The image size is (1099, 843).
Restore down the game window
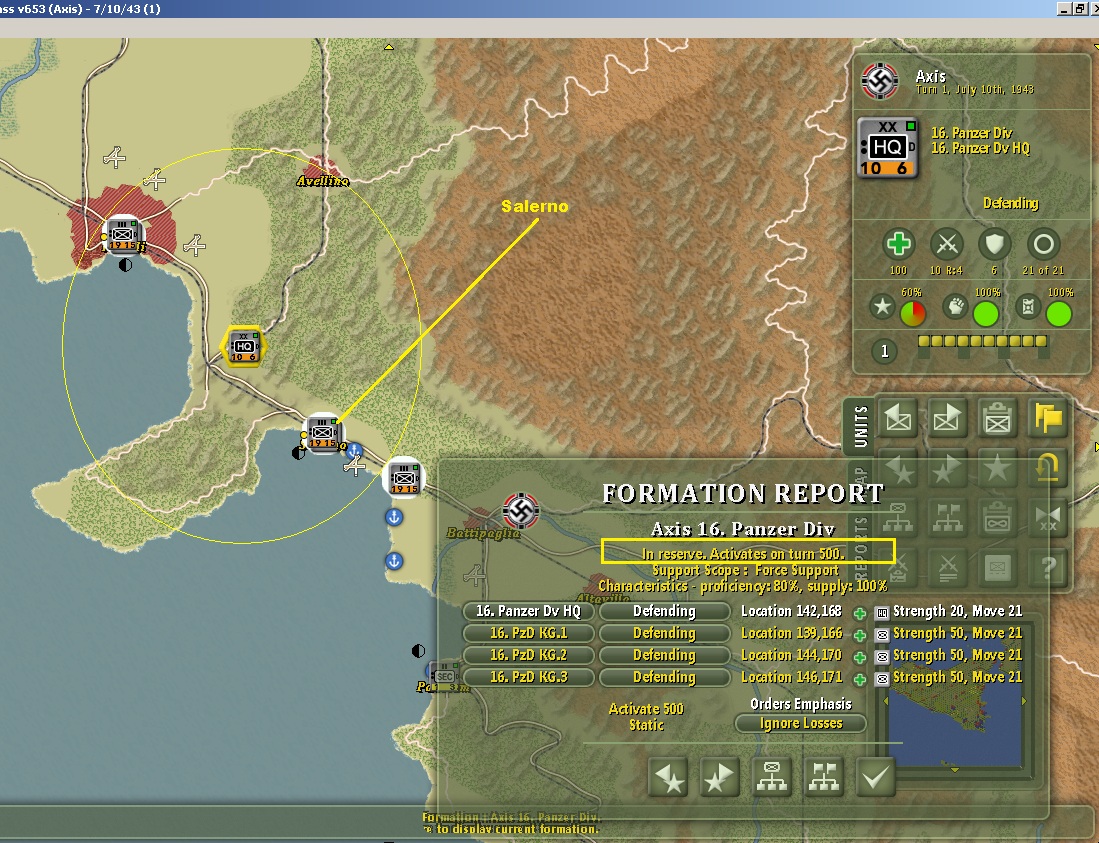tap(1080, 8)
